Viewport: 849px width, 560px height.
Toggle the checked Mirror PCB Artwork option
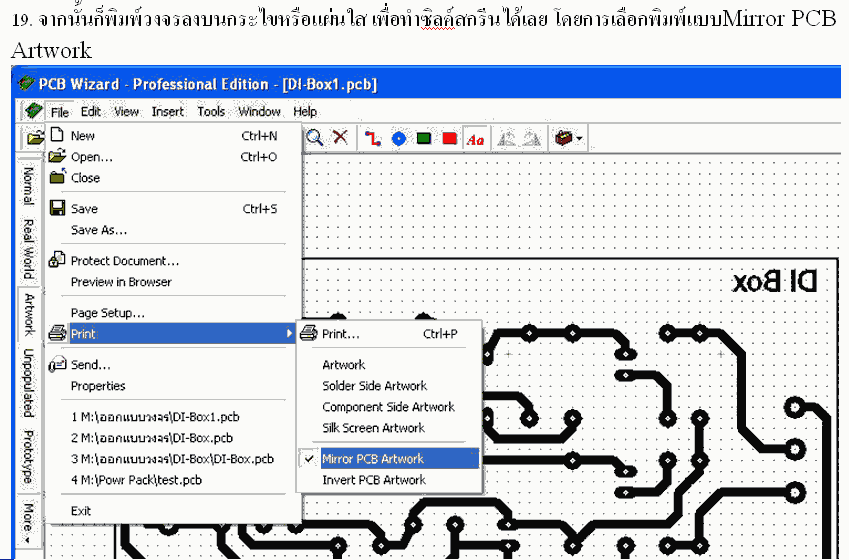point(389,459)
